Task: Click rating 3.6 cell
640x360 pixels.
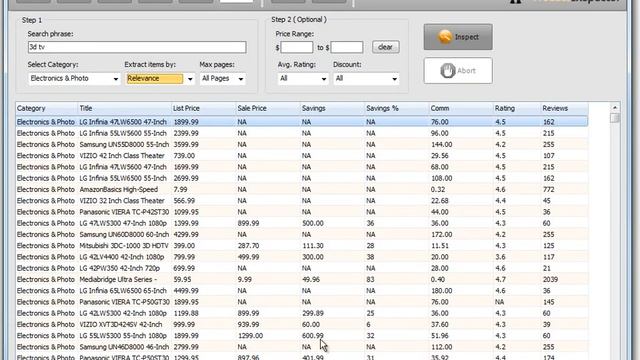Action: [500, 257]
